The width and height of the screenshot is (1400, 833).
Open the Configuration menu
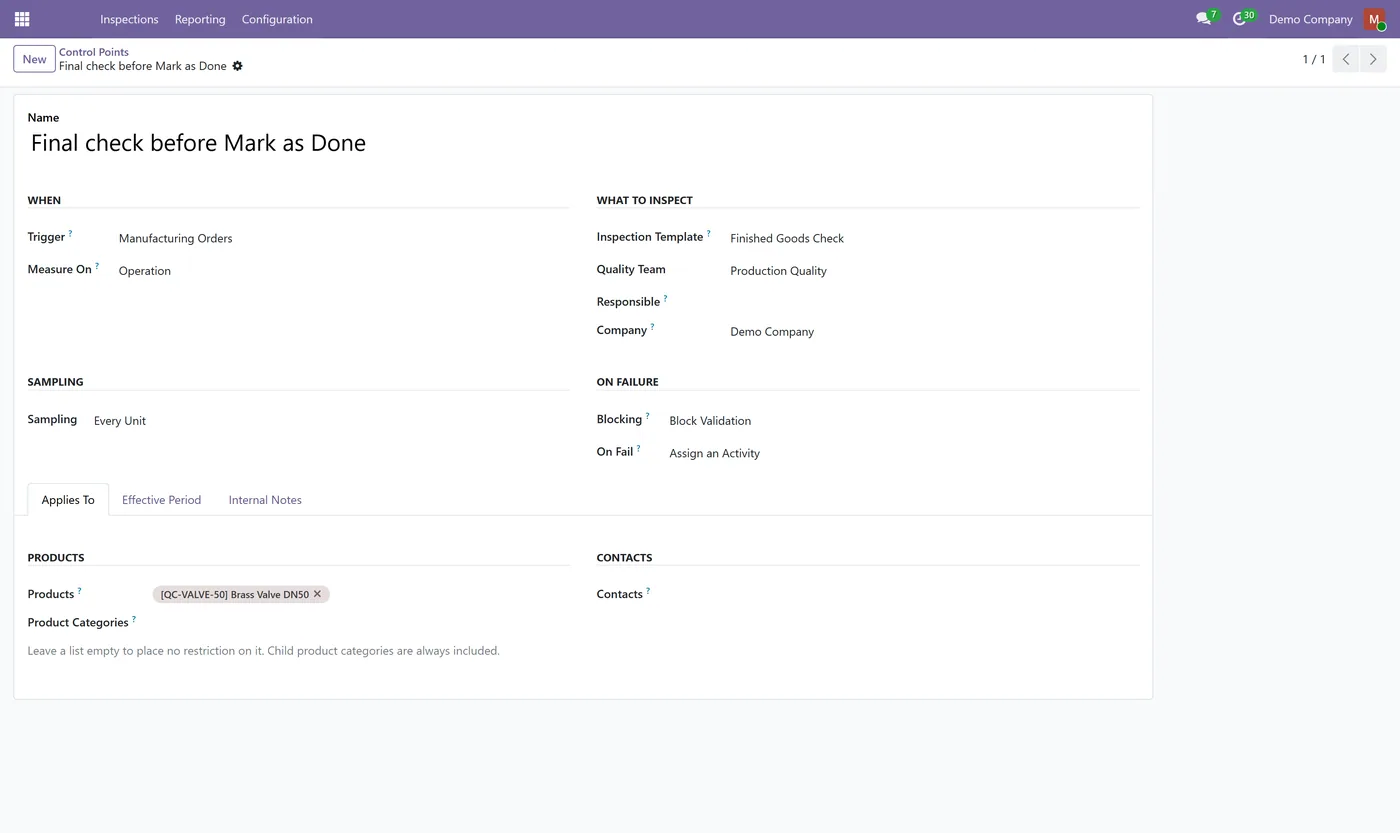point(277,19)
